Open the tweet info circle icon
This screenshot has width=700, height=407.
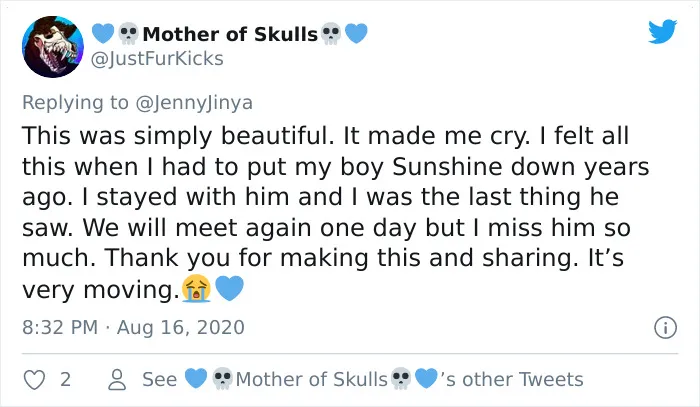point(665,328)
